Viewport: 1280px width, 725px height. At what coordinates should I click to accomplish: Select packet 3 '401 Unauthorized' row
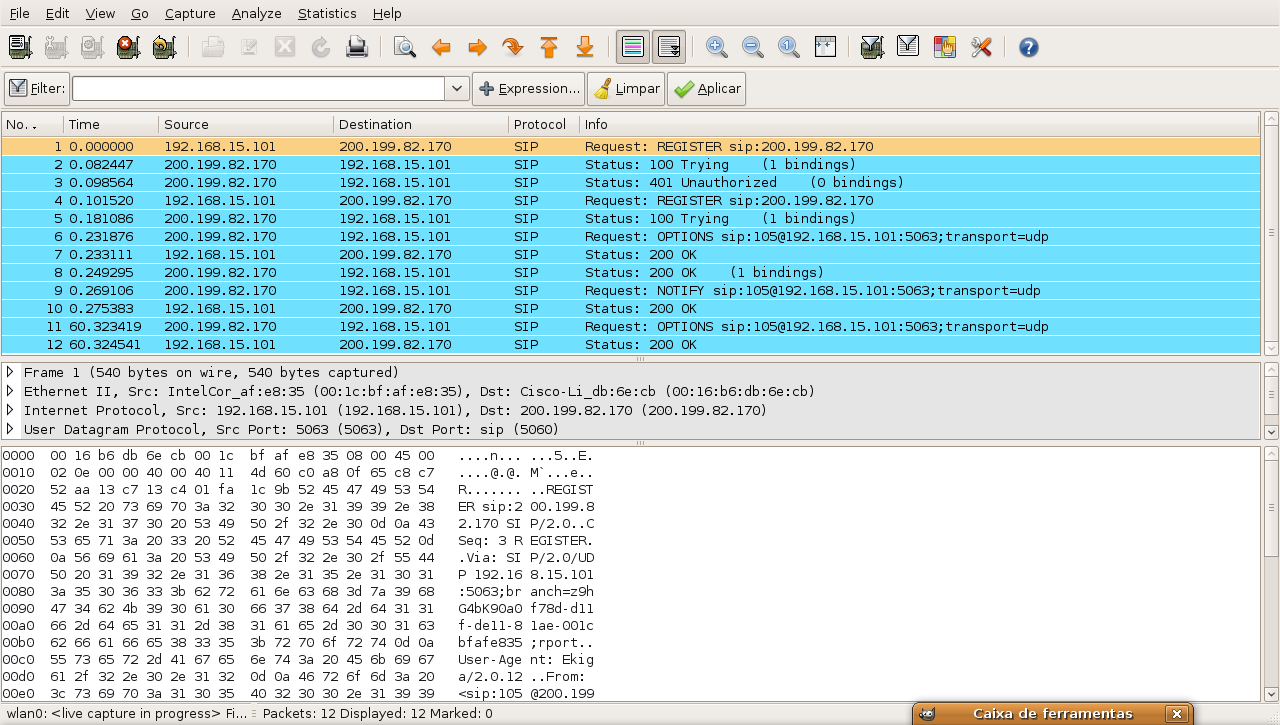click(630, 183)
